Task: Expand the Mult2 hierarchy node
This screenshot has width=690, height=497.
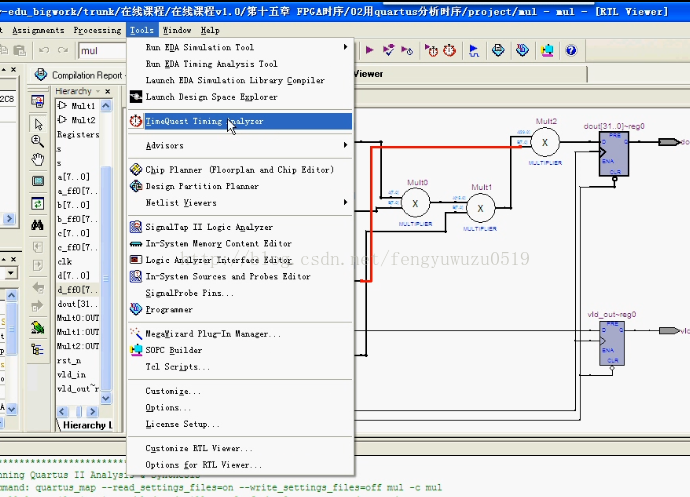Action: tap(62, 120)
